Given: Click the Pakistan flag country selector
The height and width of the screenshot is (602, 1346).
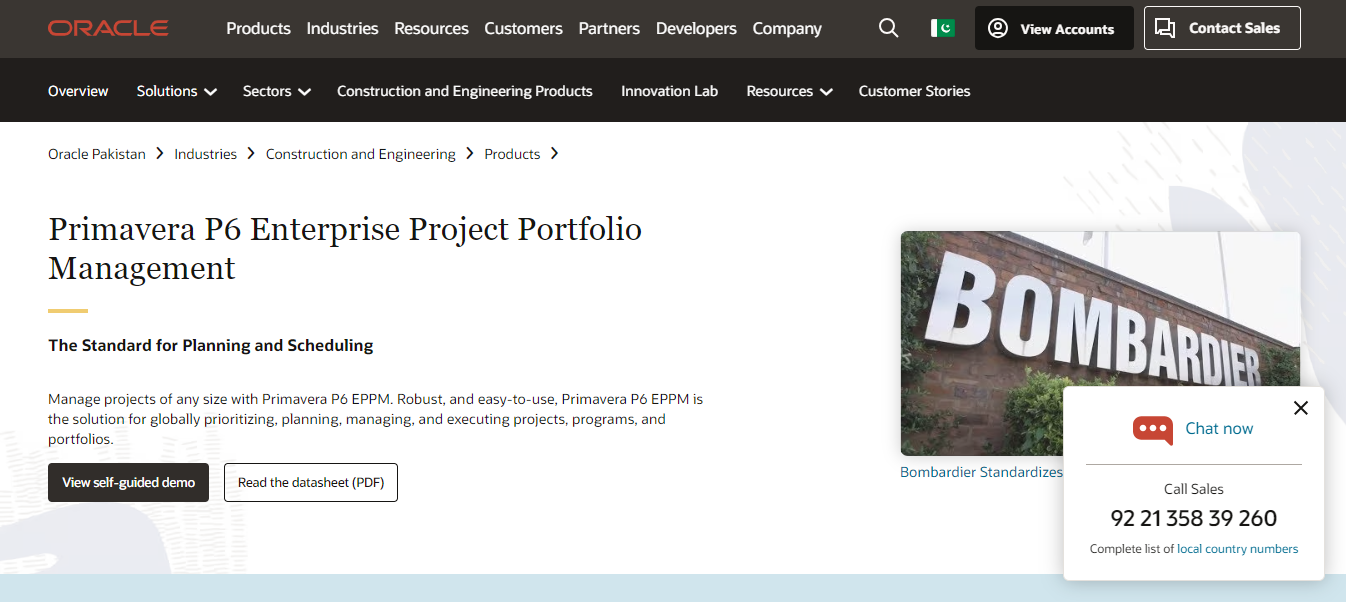Looking at the screenshot, I should [x=942, y=28].
